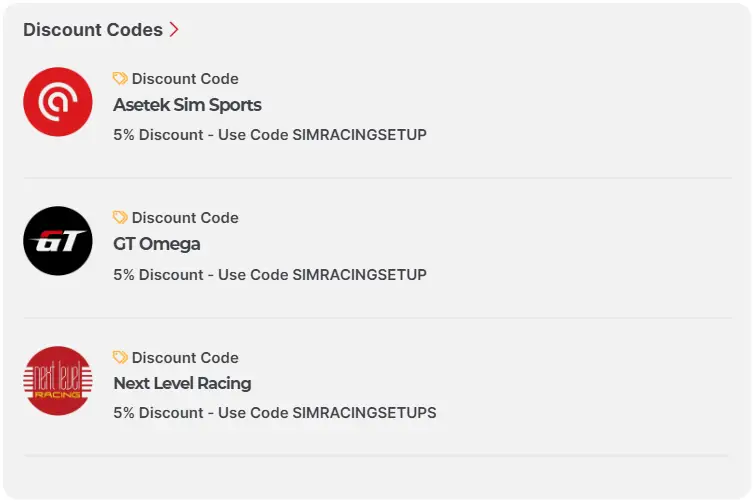Click the divider below Next Level Racing entry
The width and height of the screenshot is (753, 504).
[377, 456]
